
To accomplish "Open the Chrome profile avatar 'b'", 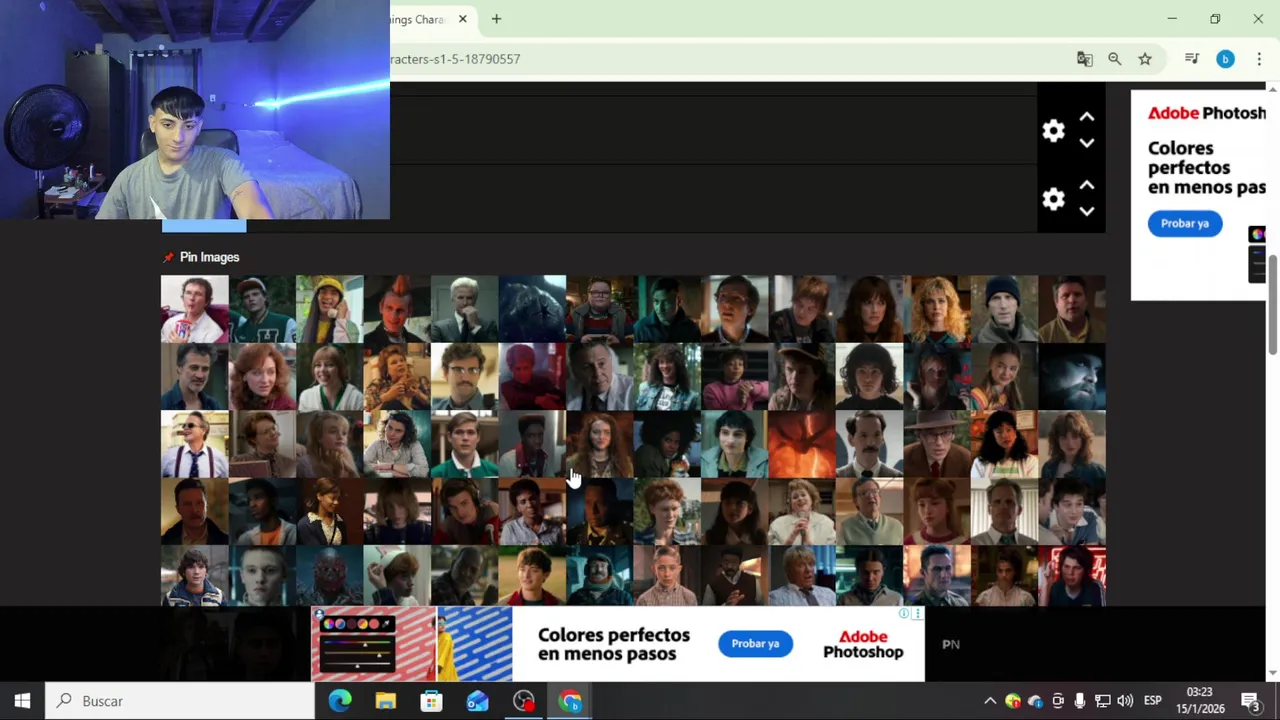I will tap(1225, 59).
